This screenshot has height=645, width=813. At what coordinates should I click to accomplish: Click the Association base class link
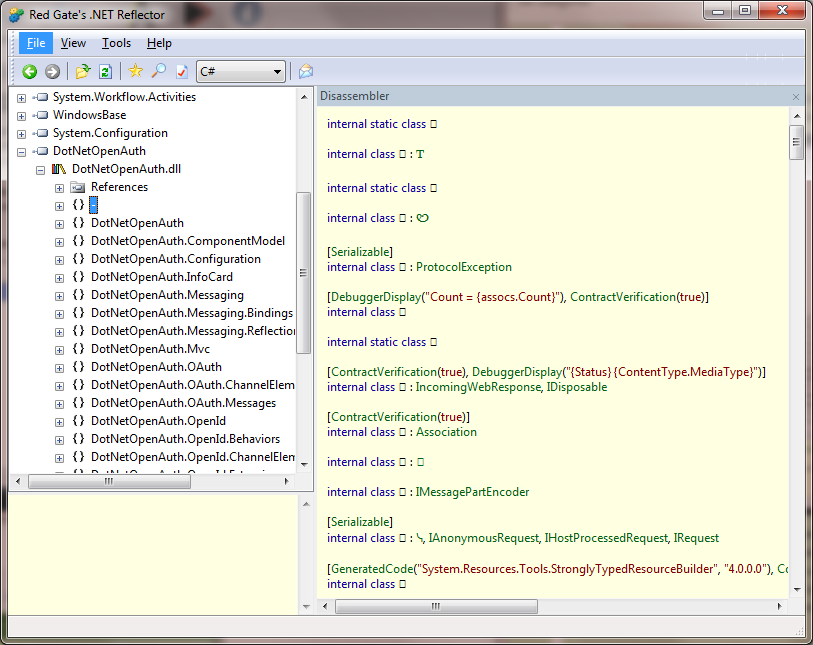click(x=446, y=432)
